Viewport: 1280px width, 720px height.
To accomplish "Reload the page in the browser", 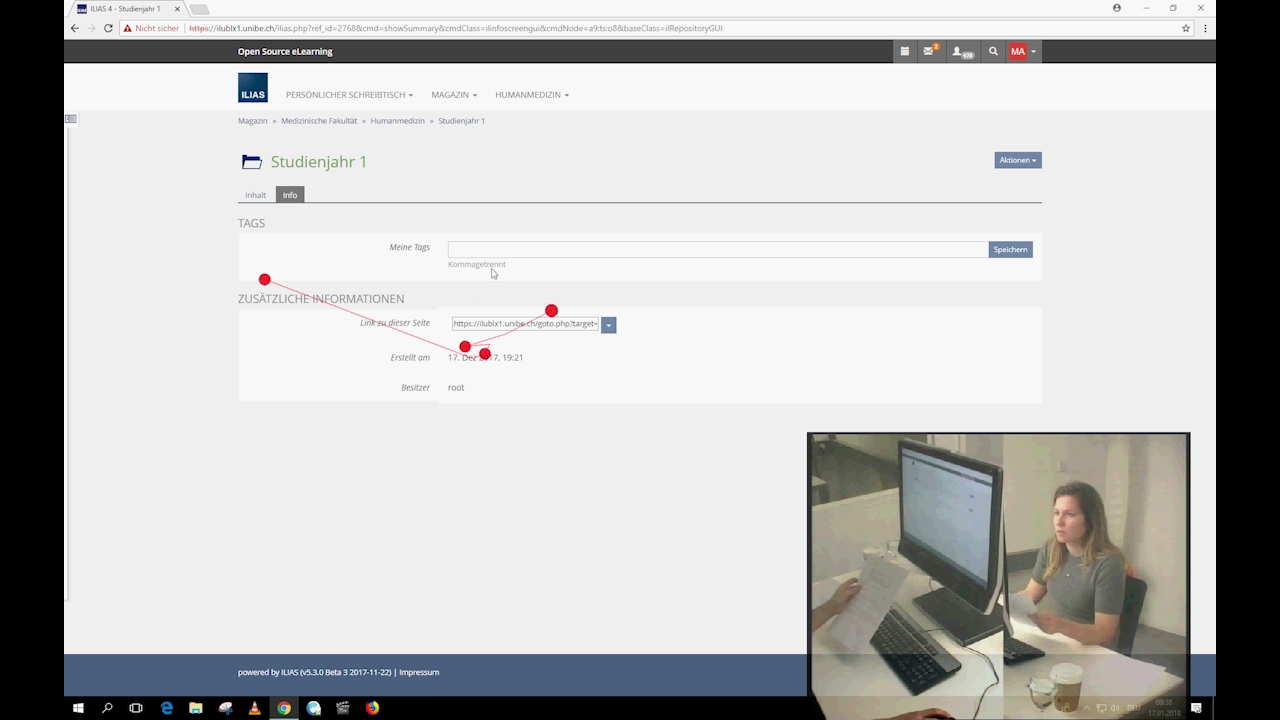I will click(x=108, y=28).
